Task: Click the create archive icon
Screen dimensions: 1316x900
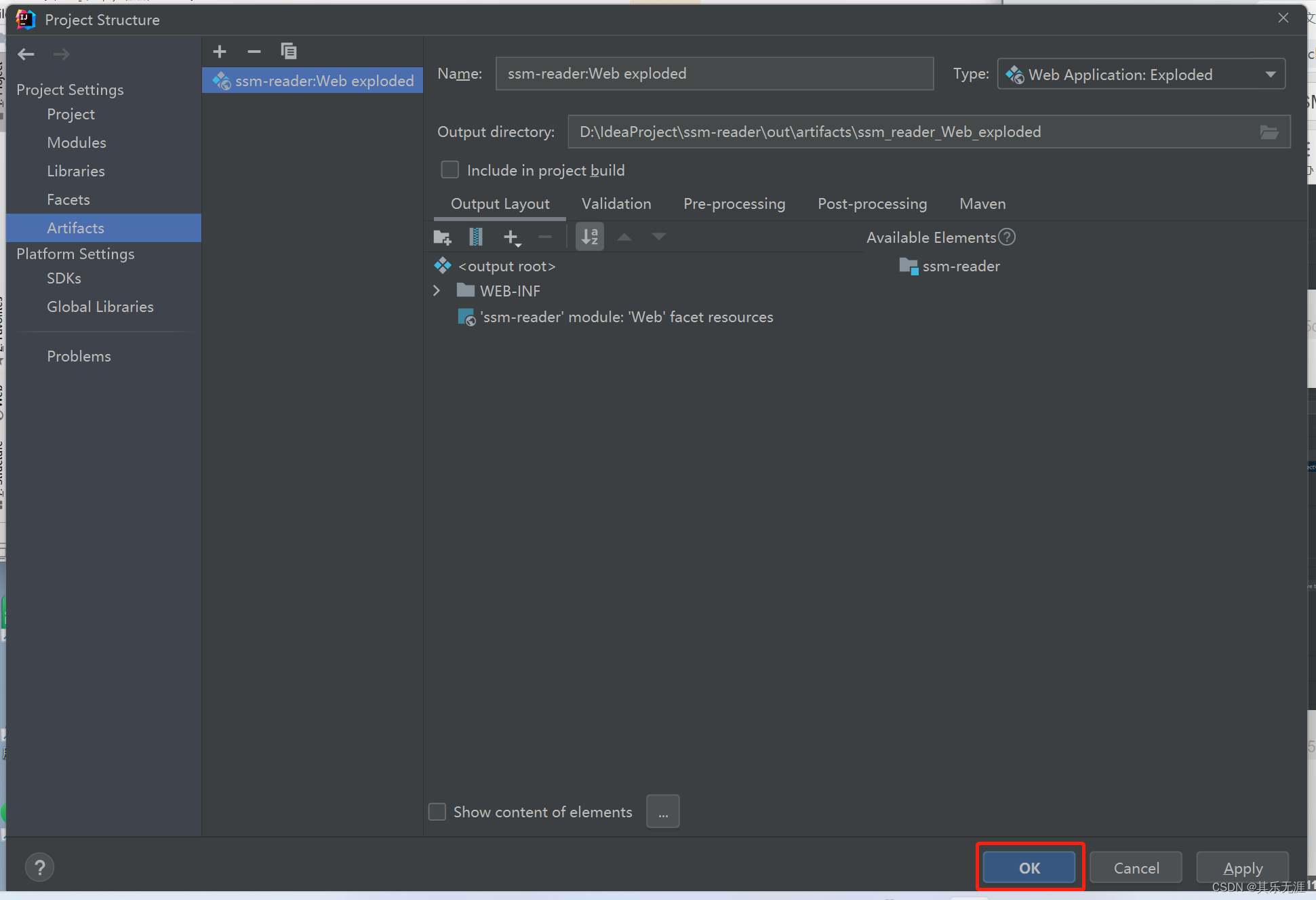Action: tap(476, 237)
